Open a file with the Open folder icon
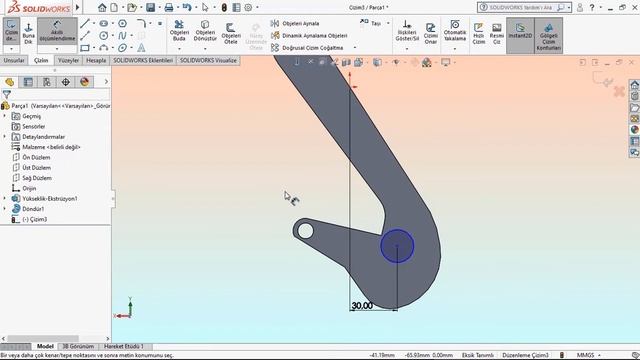 (x=131, y=7)
